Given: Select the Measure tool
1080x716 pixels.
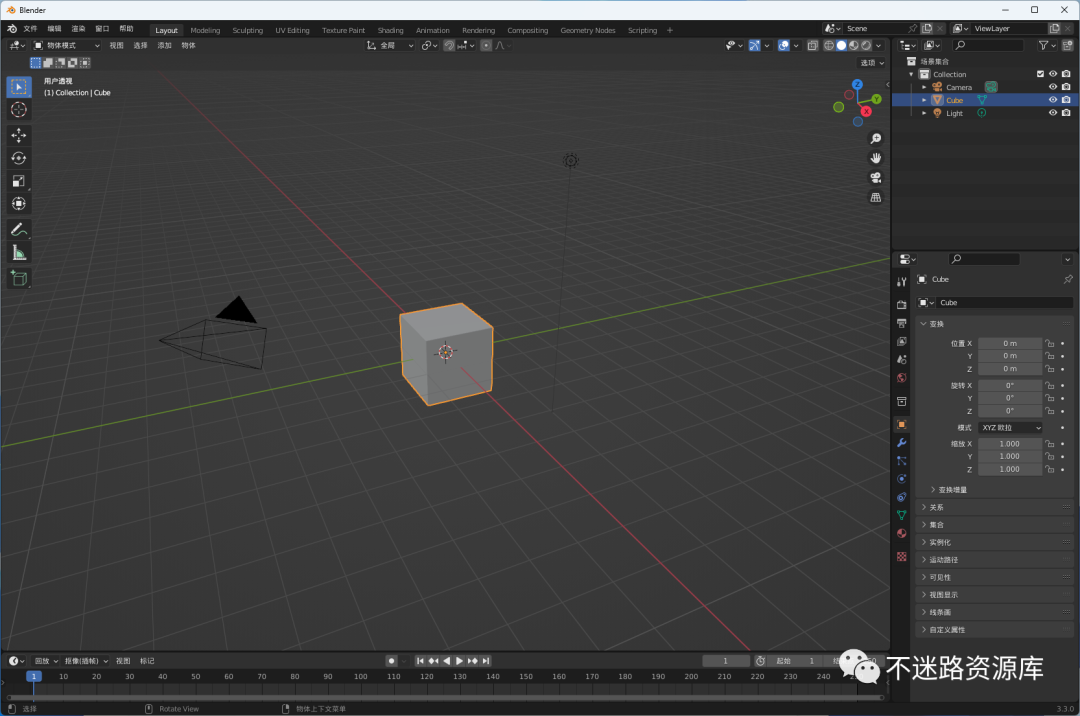Looking at the screenshot, I should point(19,253).
